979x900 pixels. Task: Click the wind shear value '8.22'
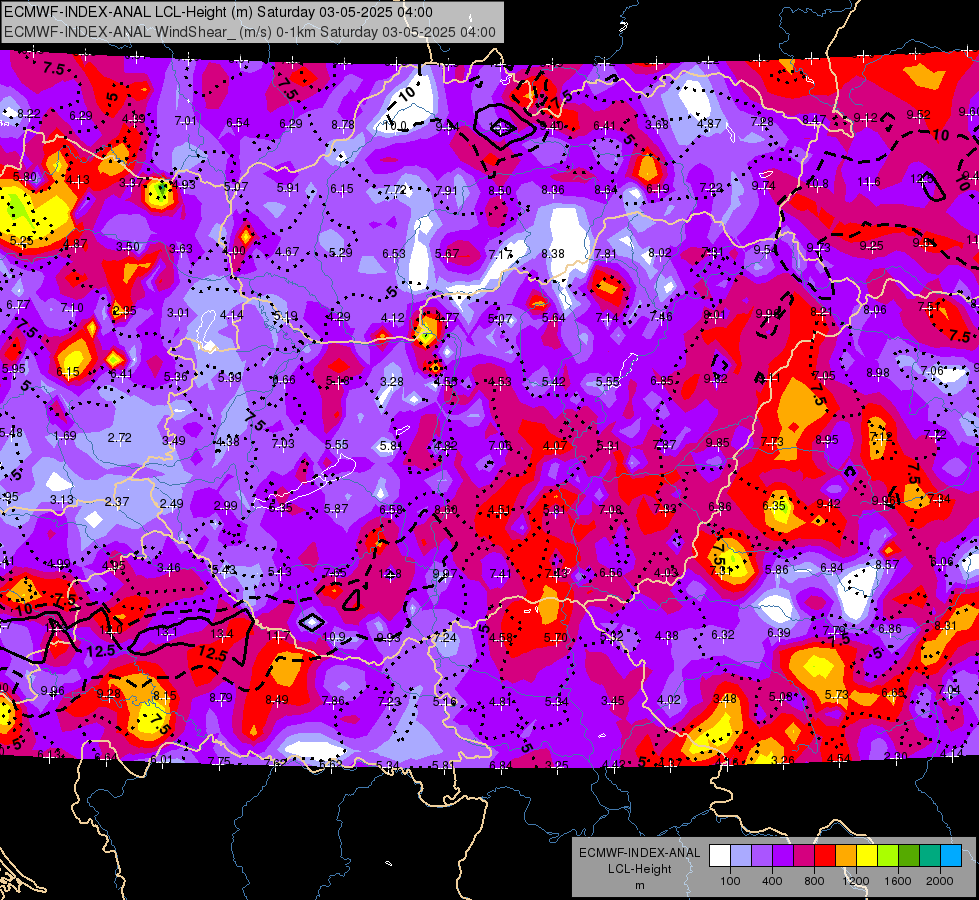click(x=29, y=114)
